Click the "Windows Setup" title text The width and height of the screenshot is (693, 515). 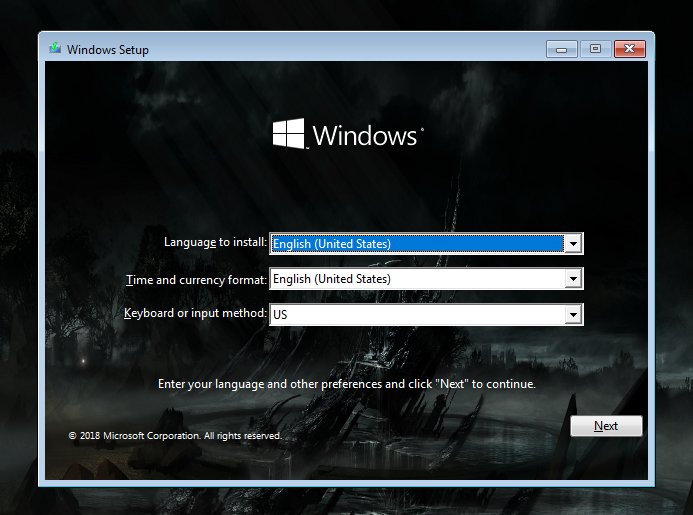pyautogui.click(x=108, y=50)
